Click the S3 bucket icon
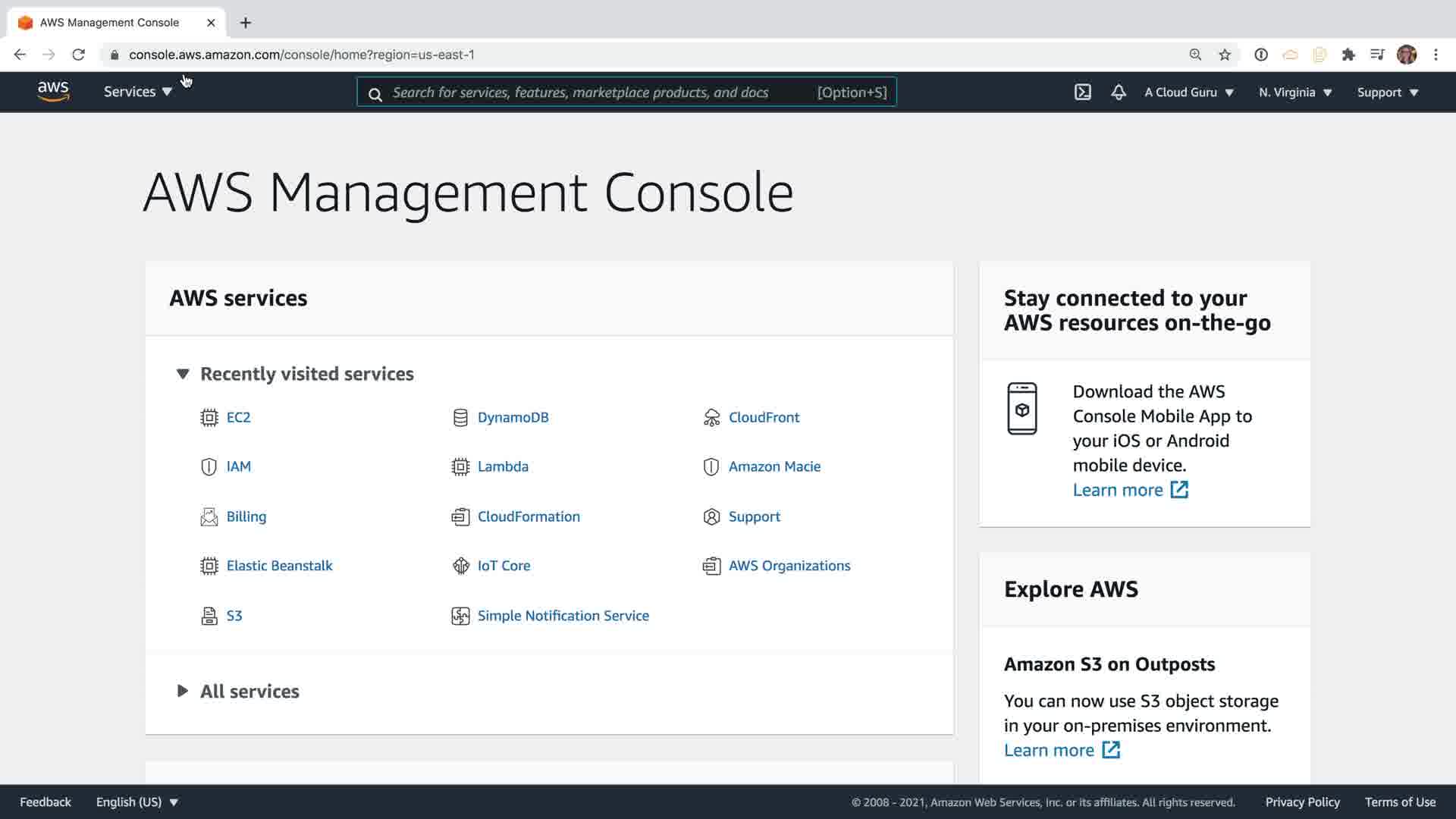Image resolution: width=1456 pixels, height=819 pixels. pos(209,616)
